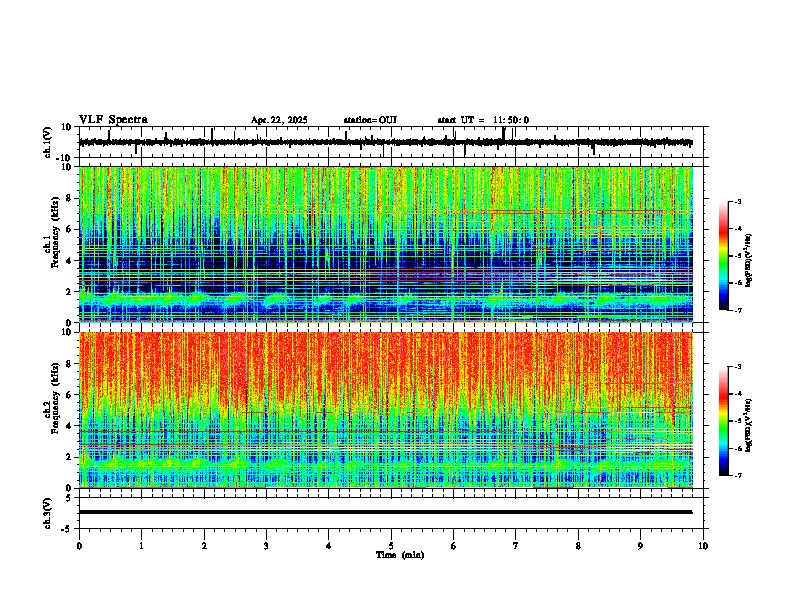This screenshot has height=612, width=792.
Task: Click the '-3' label on ch.1 color scale
Action: pos(738,201)
